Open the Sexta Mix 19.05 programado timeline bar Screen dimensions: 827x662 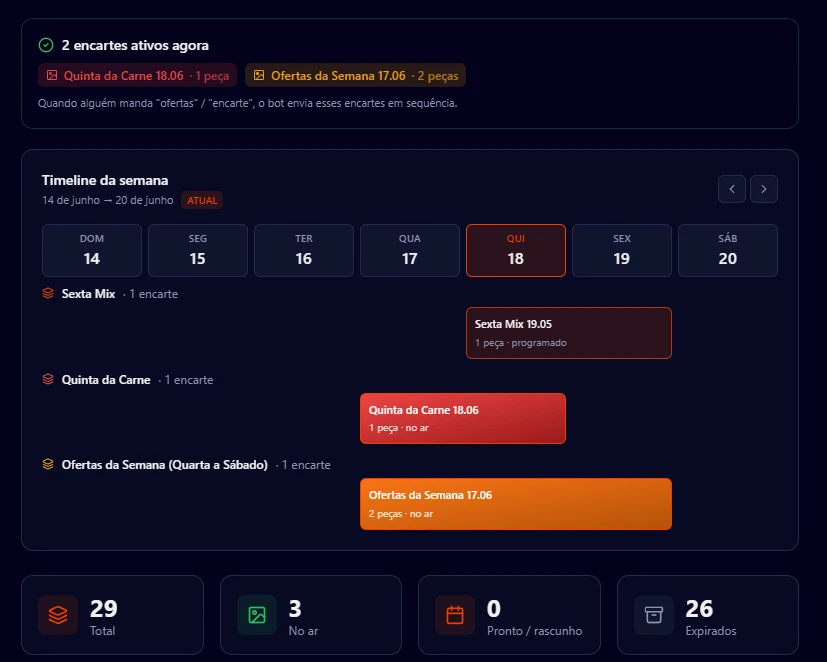coord(569,333)
